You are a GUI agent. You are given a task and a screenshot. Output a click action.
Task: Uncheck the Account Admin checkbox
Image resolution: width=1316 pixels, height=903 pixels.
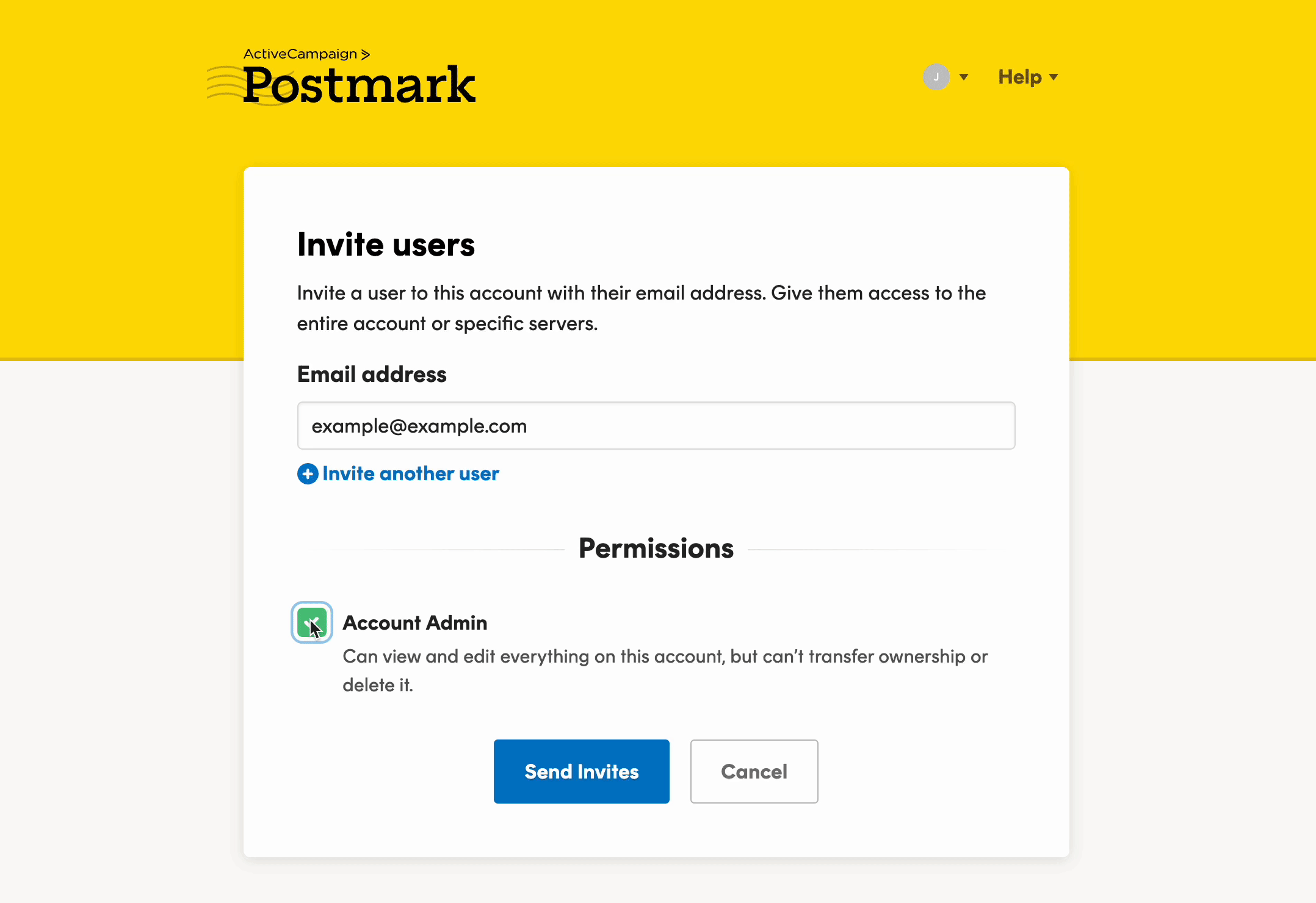[x=311, y=622]
